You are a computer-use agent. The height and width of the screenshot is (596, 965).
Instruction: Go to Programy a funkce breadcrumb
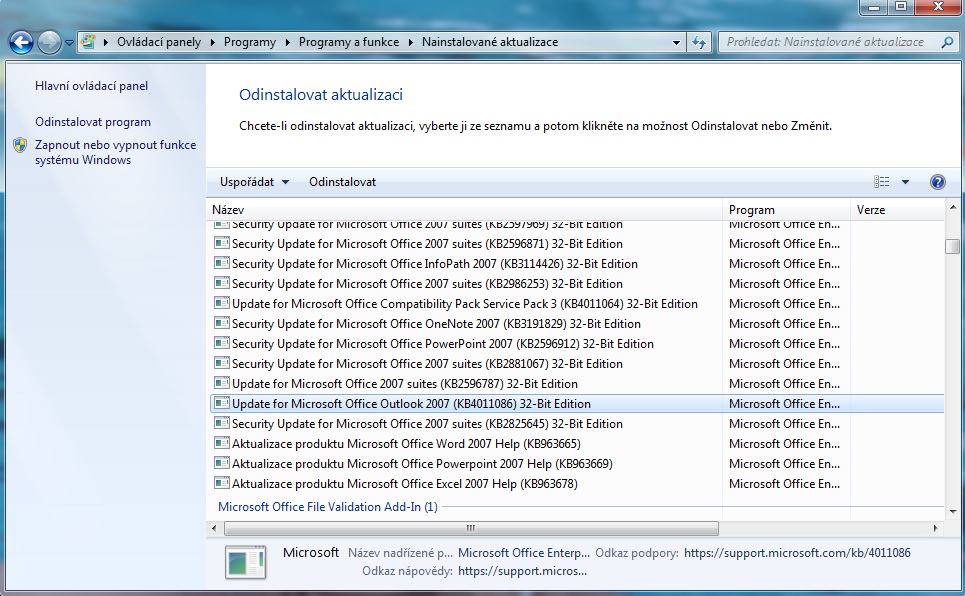click(348, 42)
